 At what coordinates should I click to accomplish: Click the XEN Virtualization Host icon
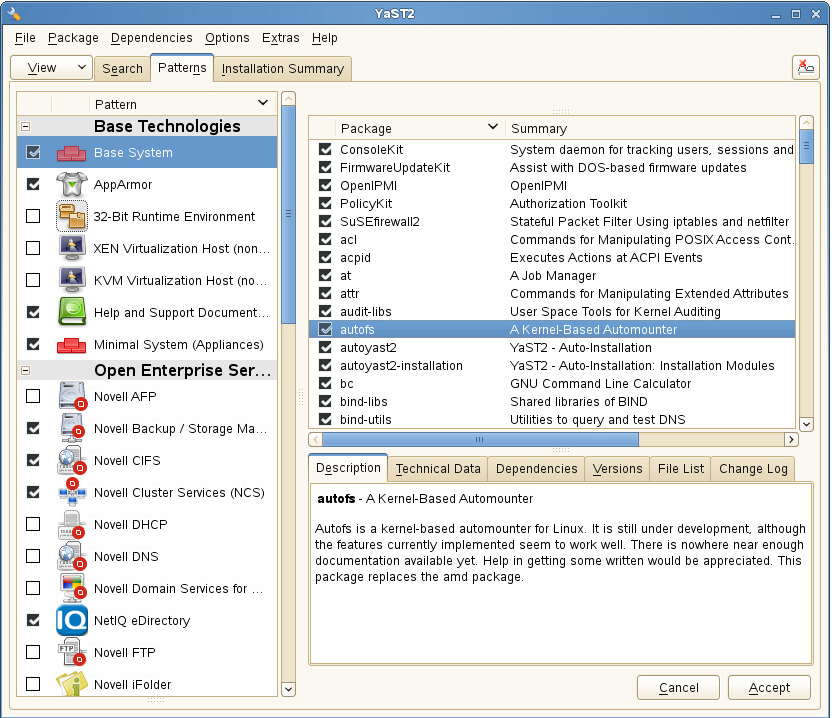pos(72,249)
